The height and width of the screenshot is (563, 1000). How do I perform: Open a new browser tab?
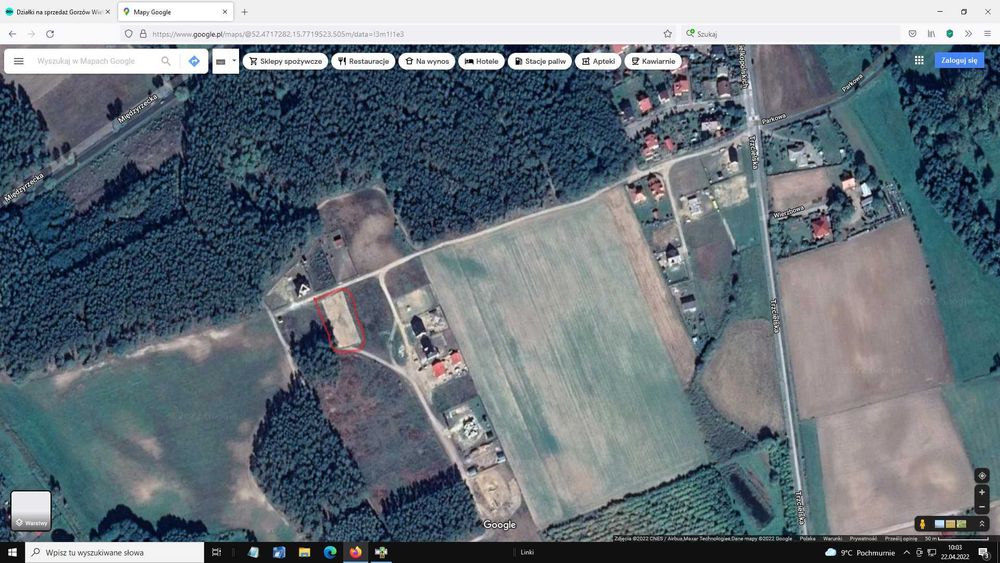[244, 12]
